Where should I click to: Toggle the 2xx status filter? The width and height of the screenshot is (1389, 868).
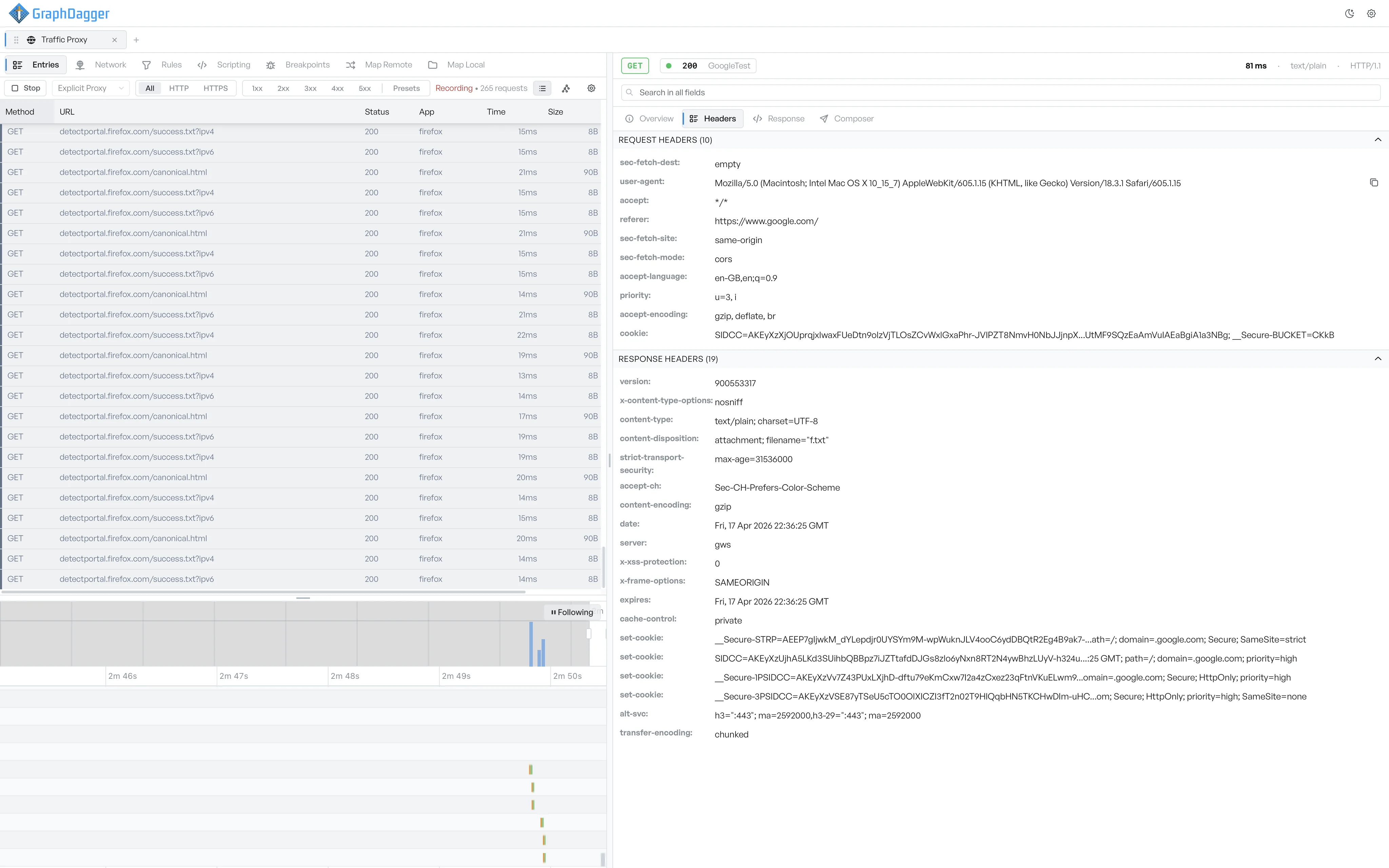pos(283,88)
